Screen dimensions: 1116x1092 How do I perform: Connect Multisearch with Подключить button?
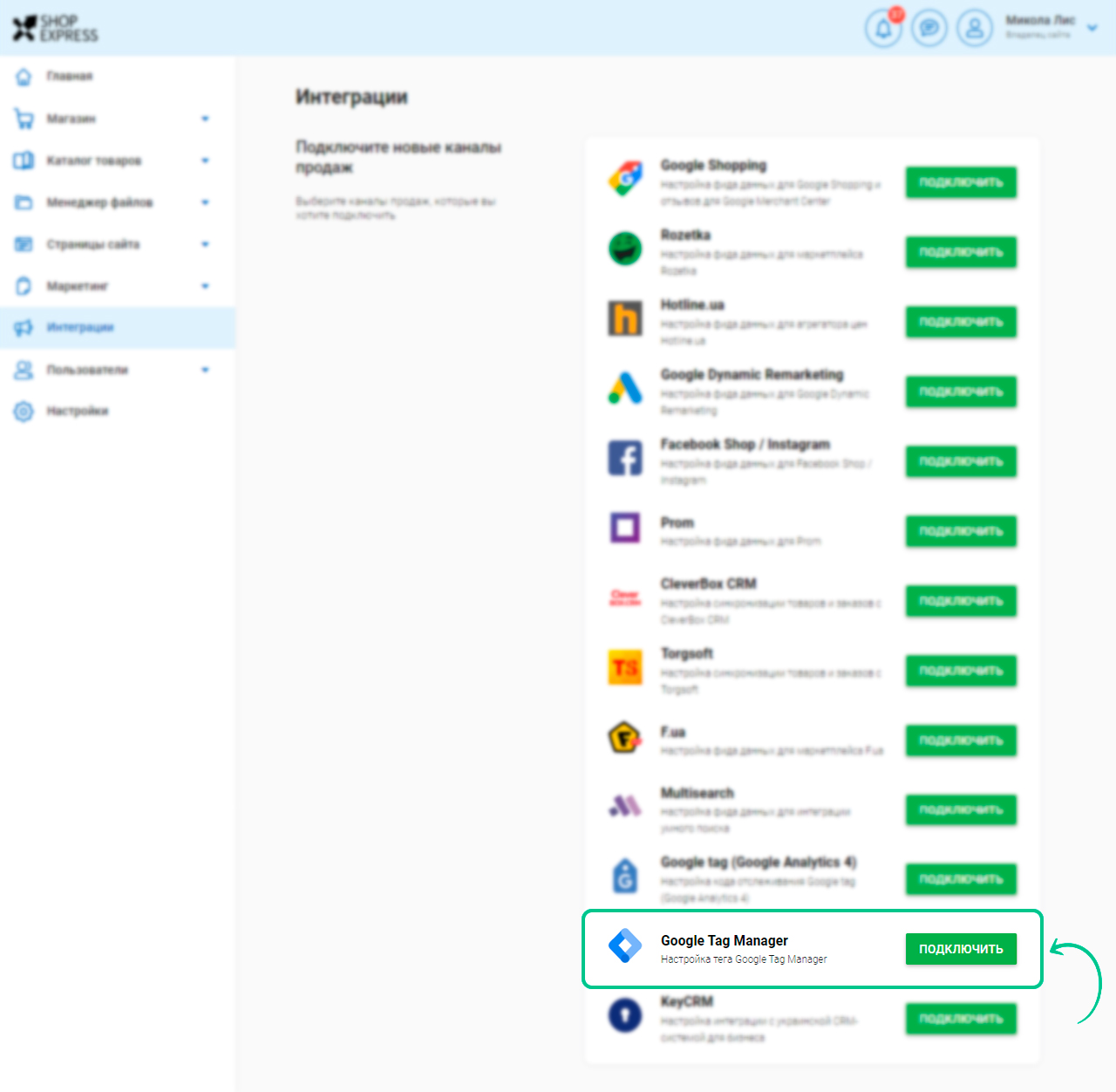(961, 810)
